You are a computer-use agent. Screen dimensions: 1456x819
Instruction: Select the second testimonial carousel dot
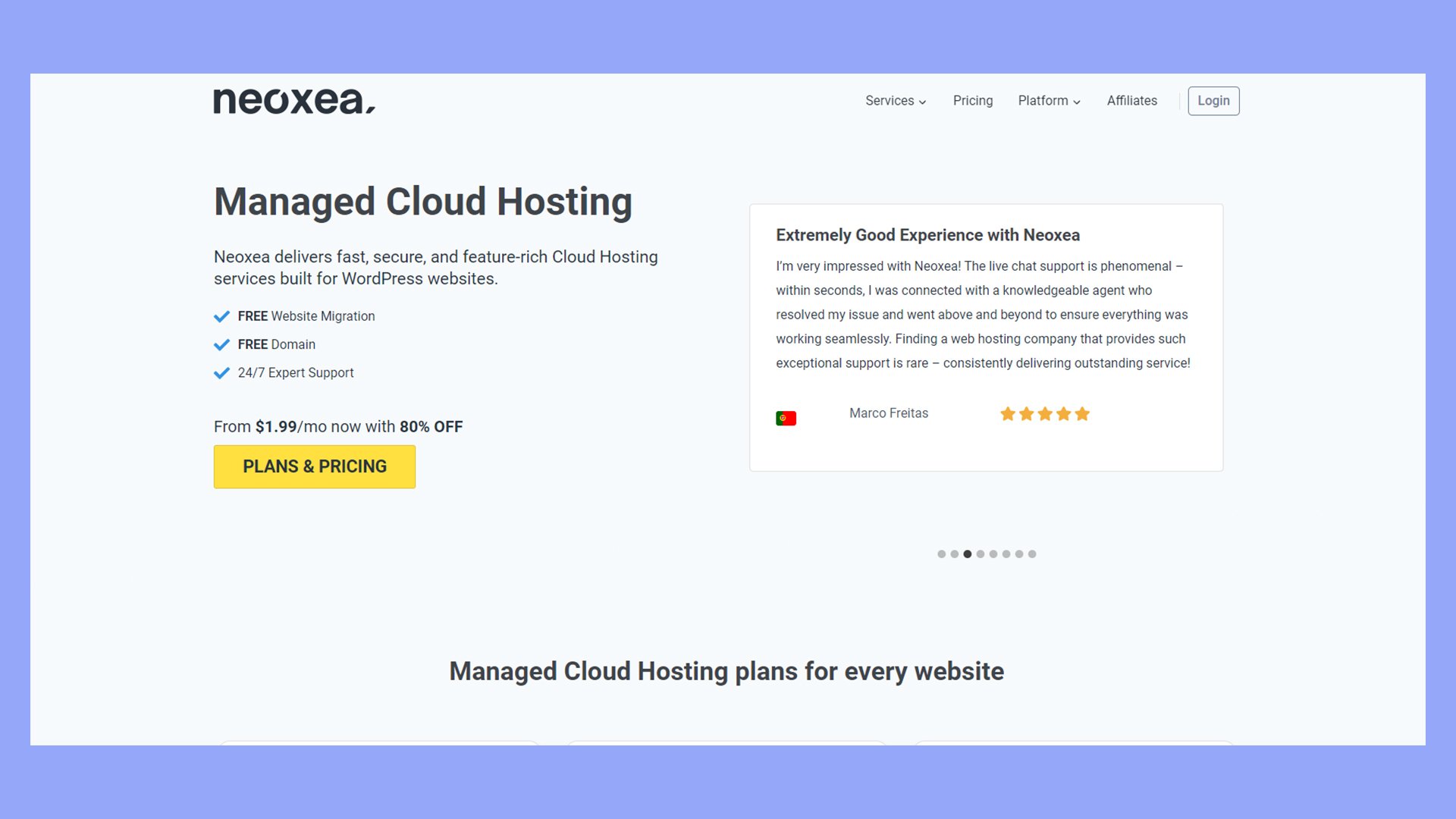tap(954, 554)
